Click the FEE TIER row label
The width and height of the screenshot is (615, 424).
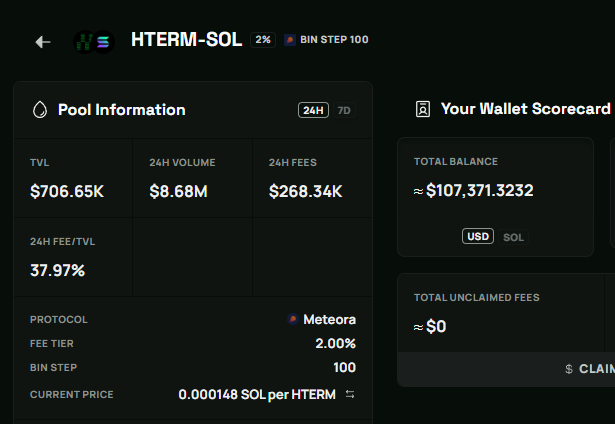[x=52, y=344]
